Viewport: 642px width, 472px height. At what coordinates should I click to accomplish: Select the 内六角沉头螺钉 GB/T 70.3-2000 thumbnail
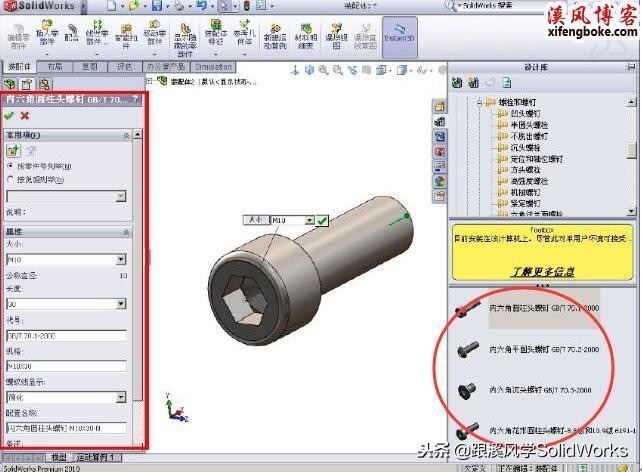click(467, 391)
